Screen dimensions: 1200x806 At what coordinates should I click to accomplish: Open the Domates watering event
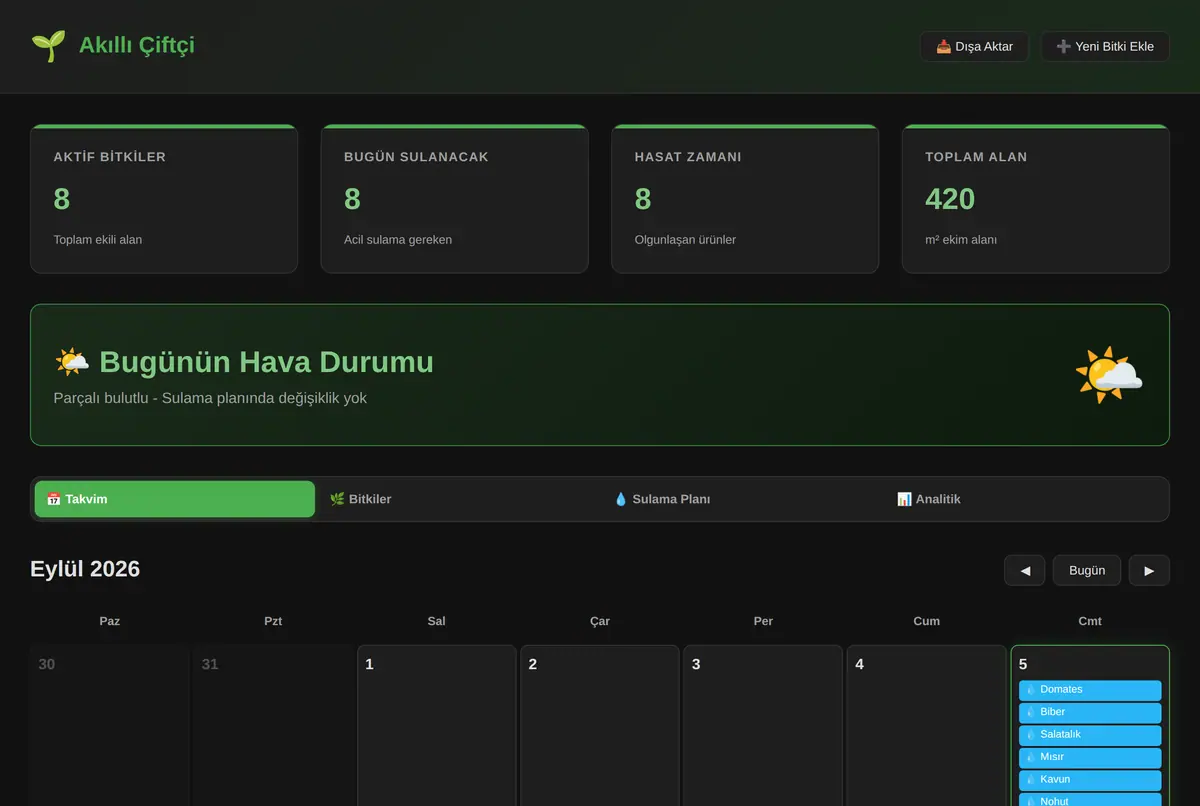1090,690
